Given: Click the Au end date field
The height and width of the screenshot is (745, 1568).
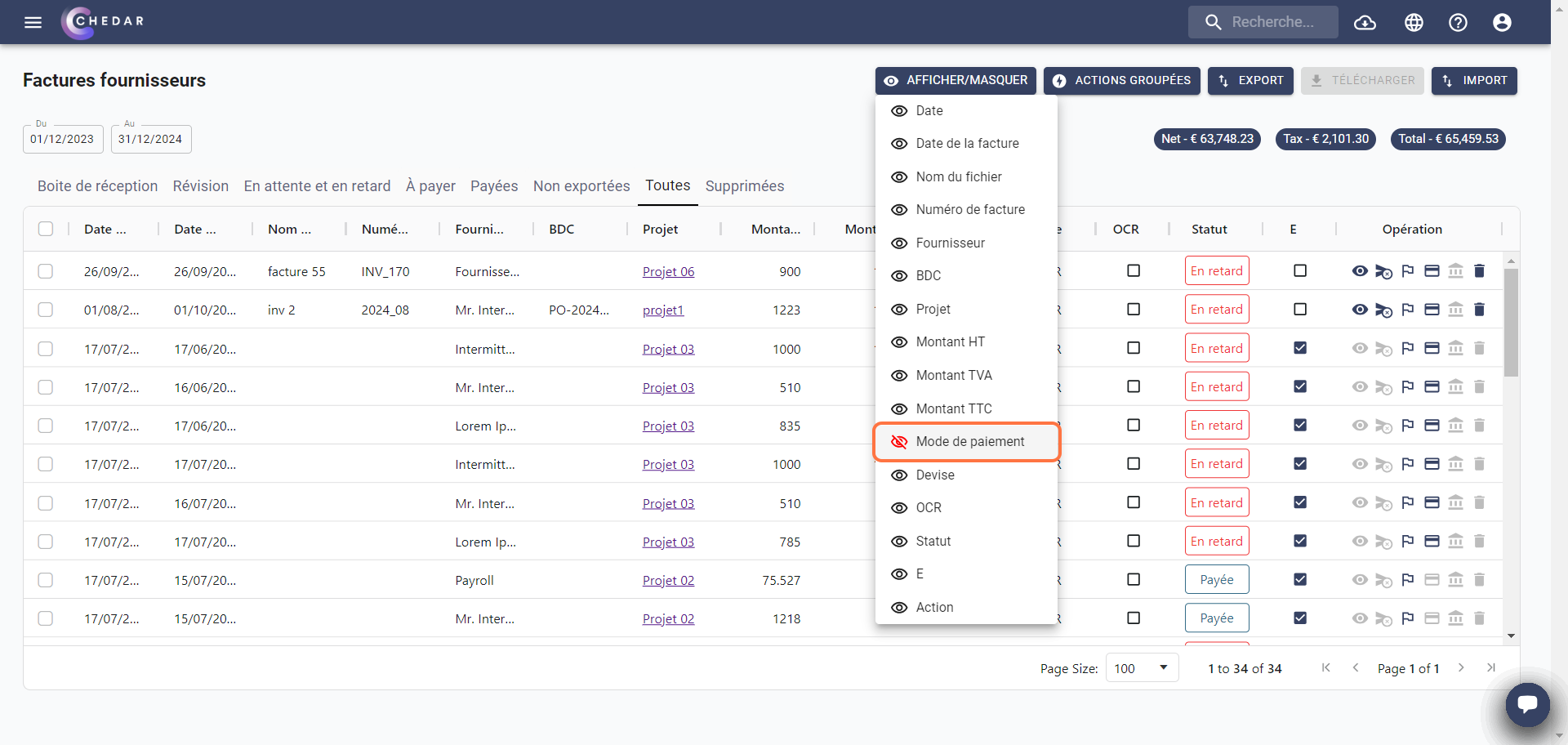Looking at the screenshot, I should (x=151, y=139).
